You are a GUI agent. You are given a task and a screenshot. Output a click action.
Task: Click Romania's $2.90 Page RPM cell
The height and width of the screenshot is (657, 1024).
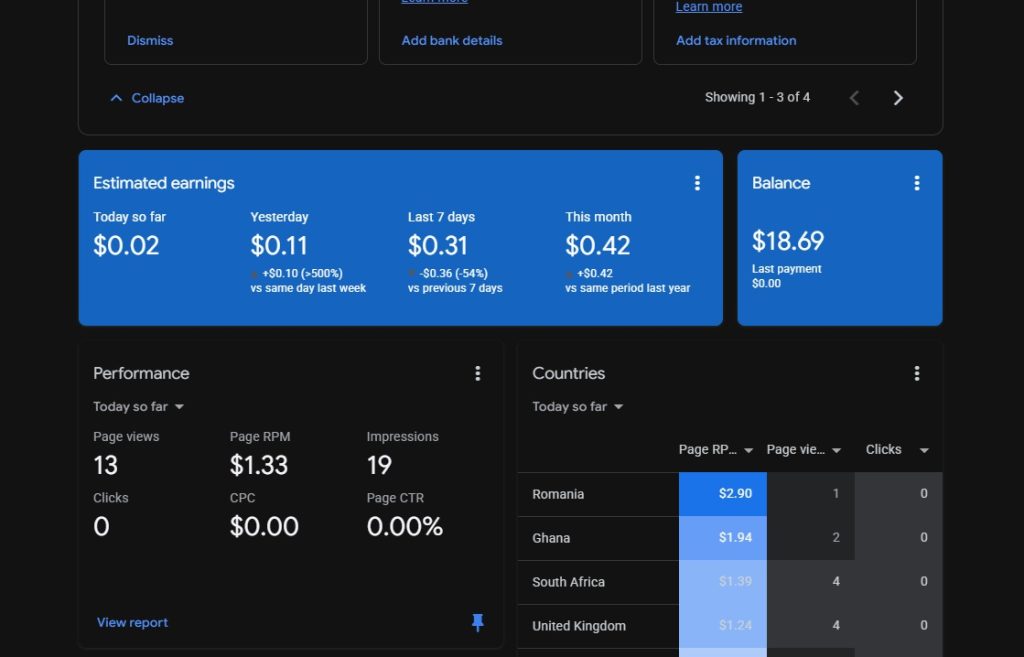pyautogui.click(x=722, y=494)
